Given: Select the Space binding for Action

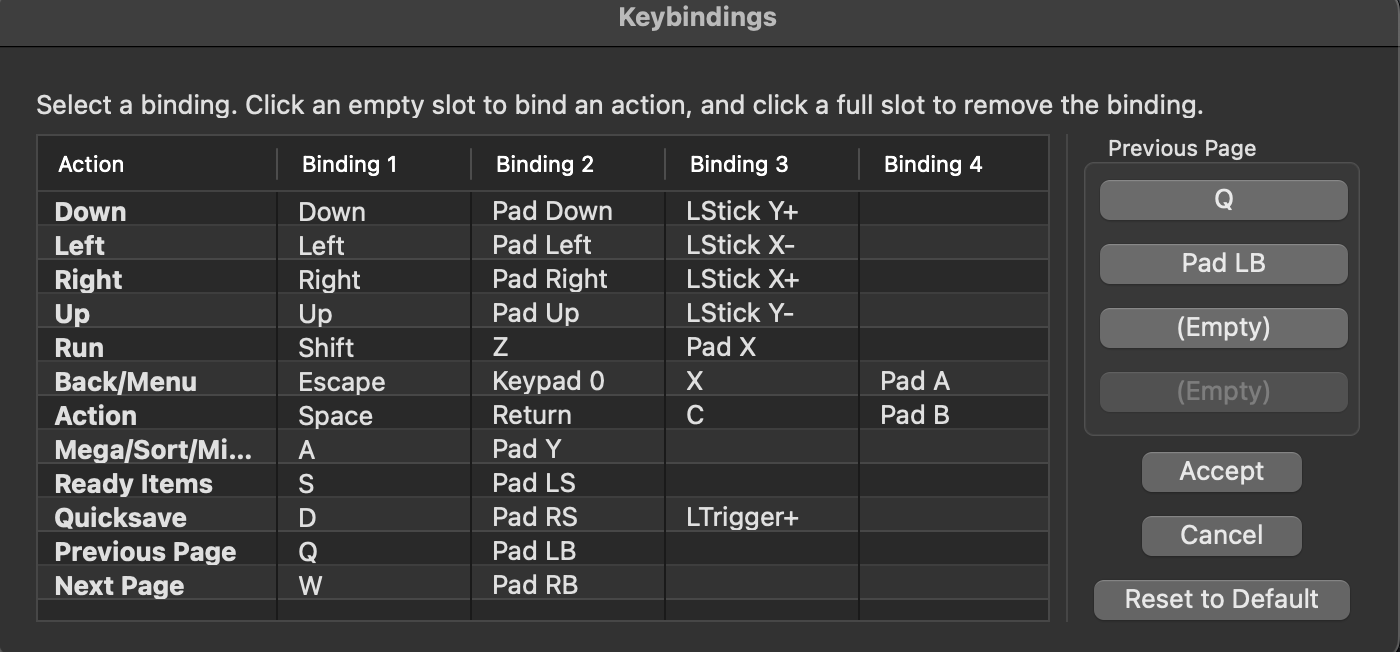Looking at the screenshot, I should tap(374, 416).
